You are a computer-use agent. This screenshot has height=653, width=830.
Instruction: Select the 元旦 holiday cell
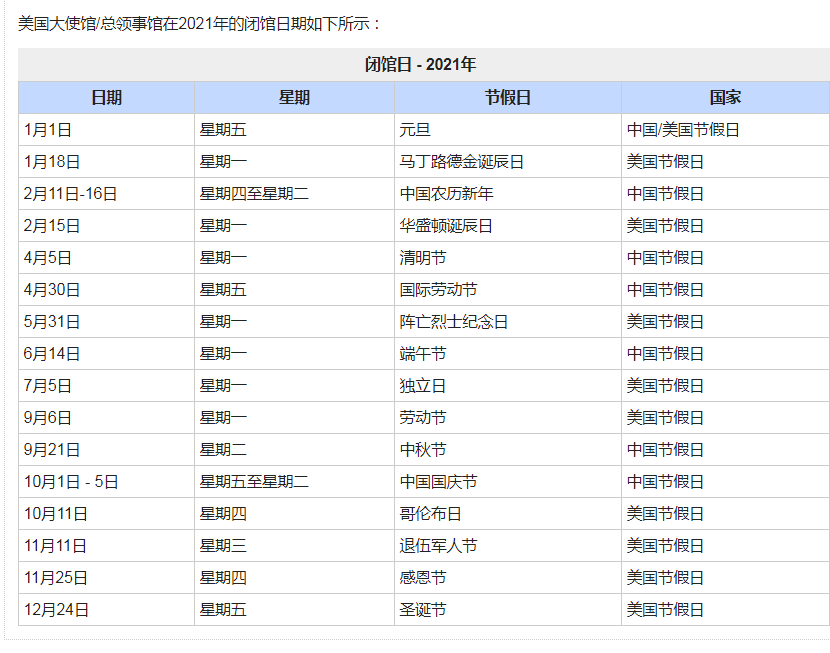415,130
